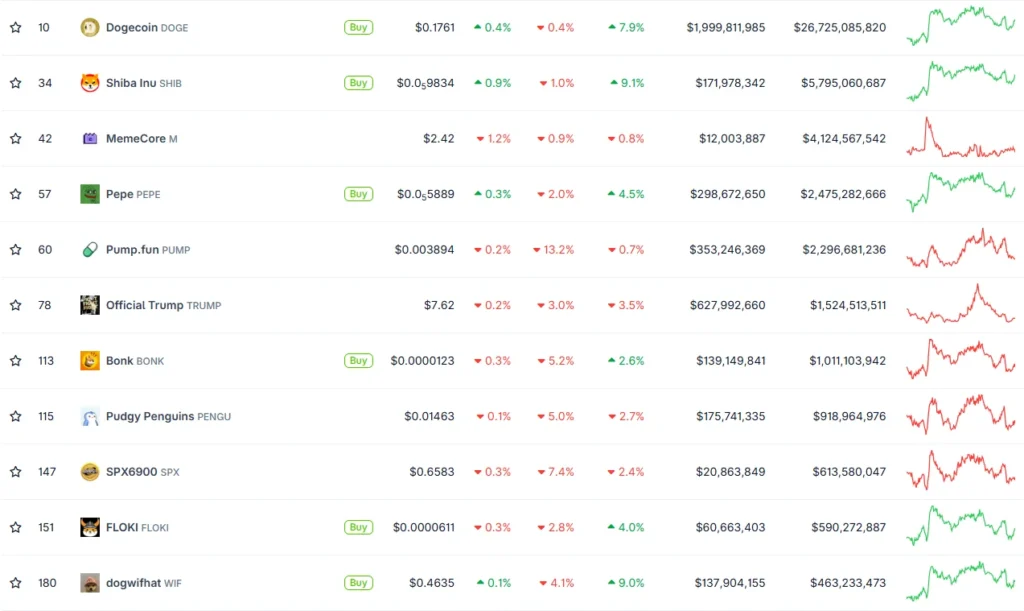Click the Shiba Inu coin logo

tap(89, 83)
